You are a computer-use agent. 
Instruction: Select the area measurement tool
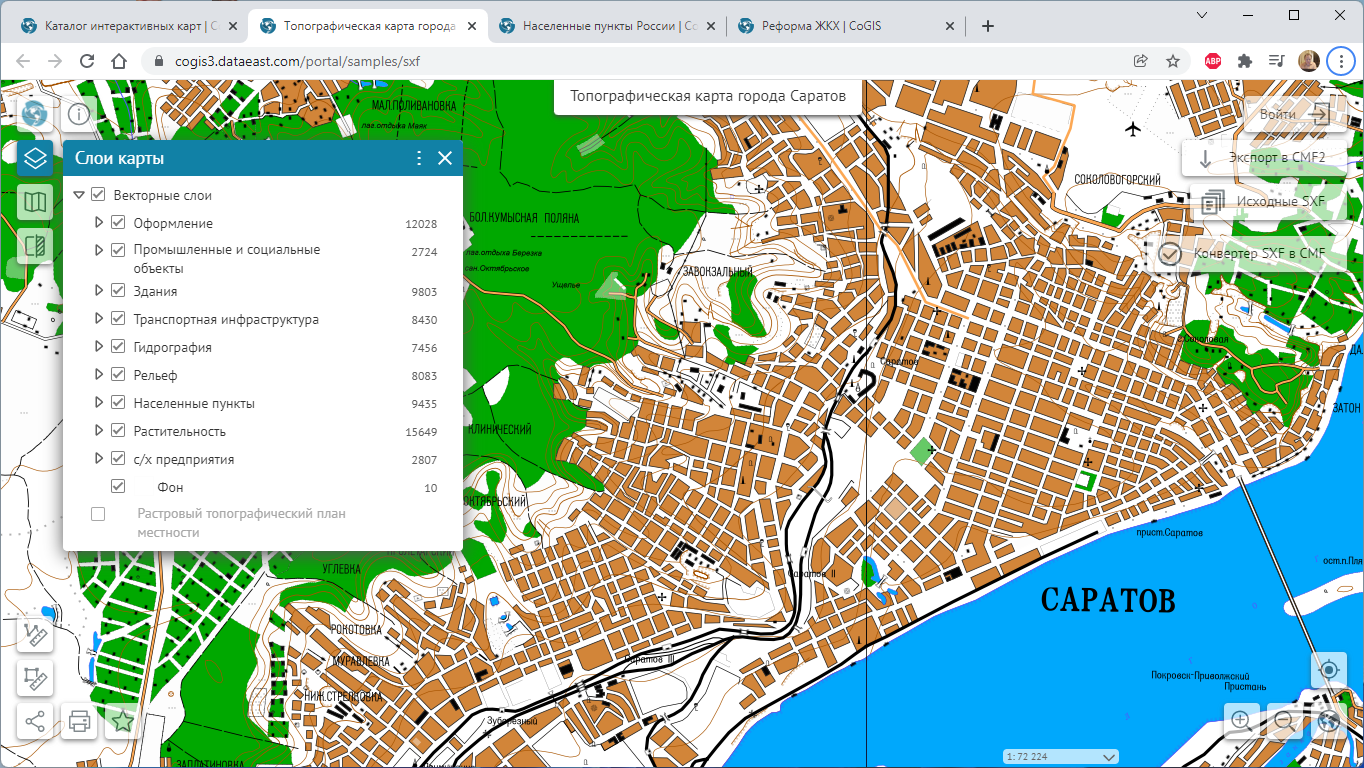[35, 678]
